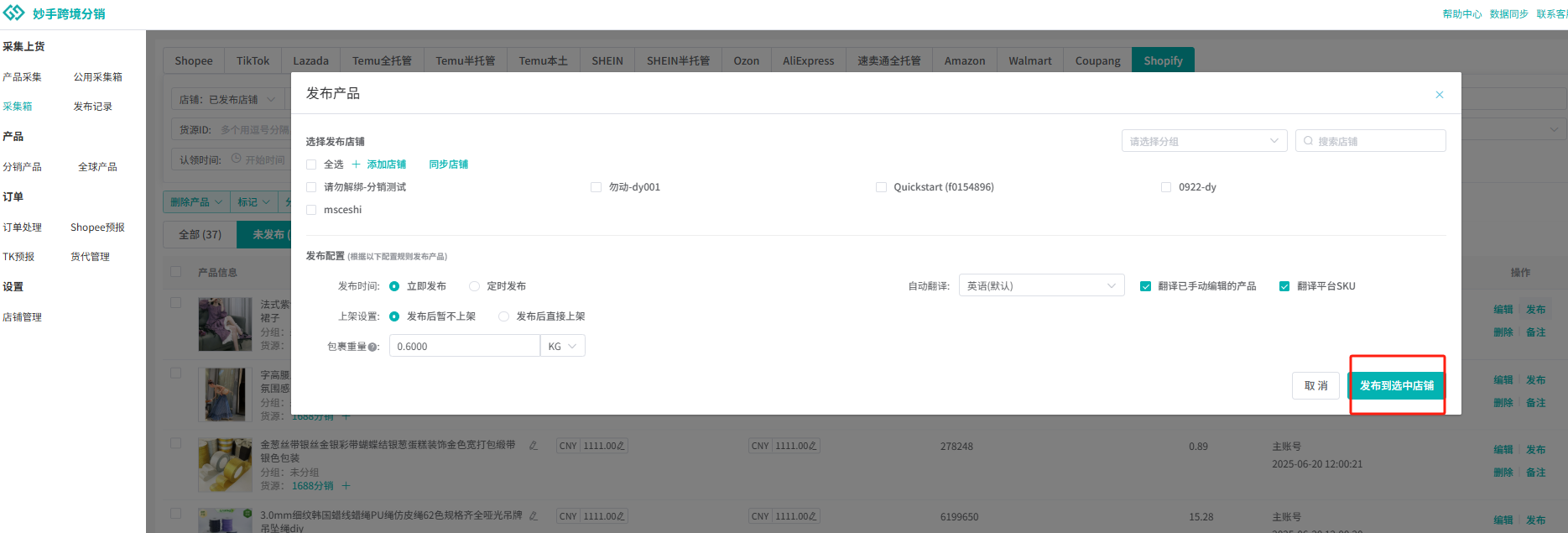
Task: Switch to the Walmart tab
Action: (1030, 60)
